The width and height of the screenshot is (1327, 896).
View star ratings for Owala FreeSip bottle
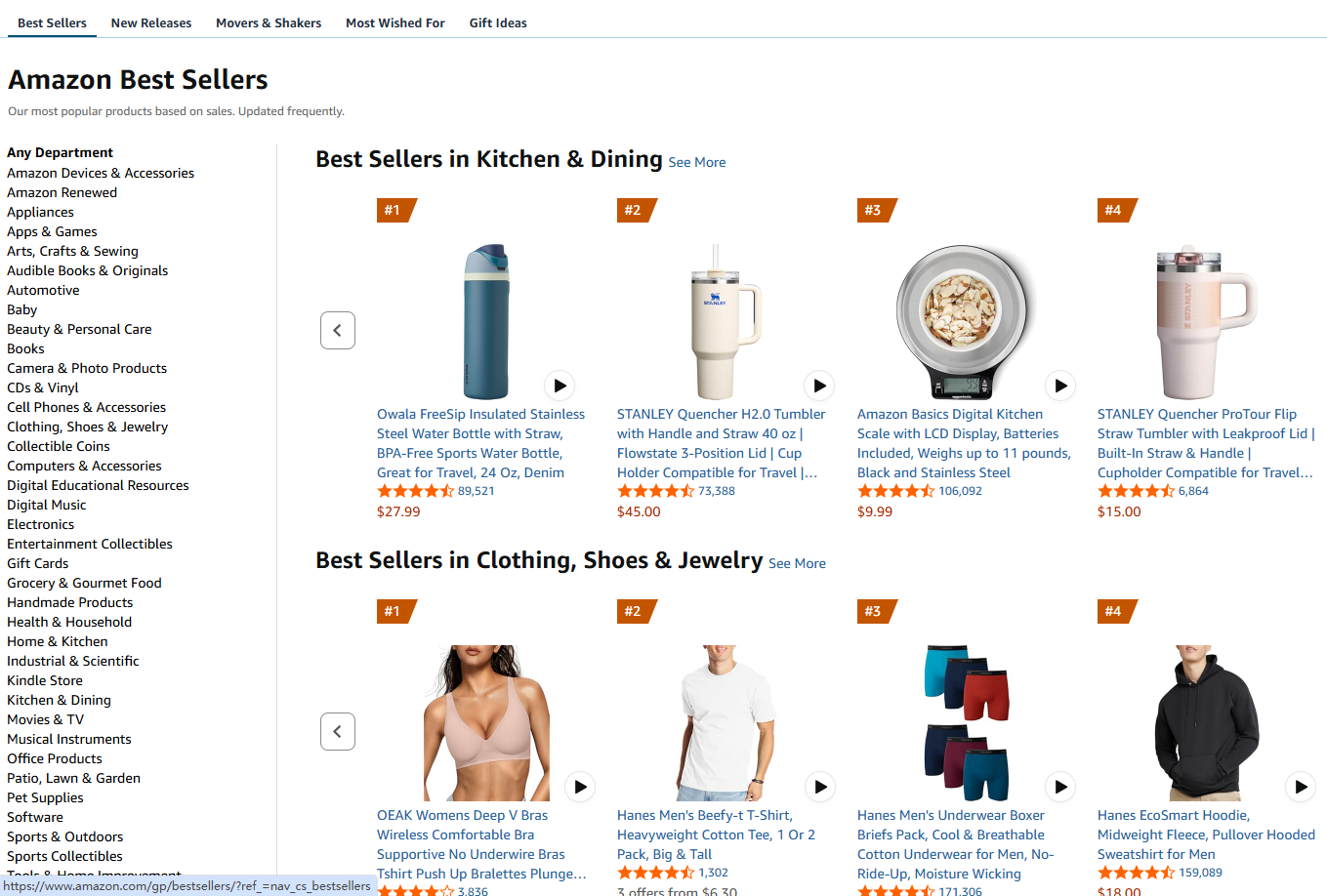pyautogui.click(x=415, y=491)
